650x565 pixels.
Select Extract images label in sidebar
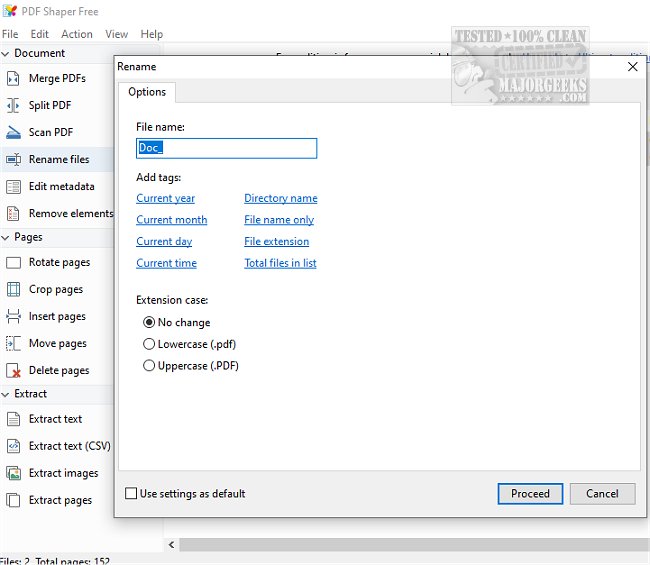click(x=63, y=473)
